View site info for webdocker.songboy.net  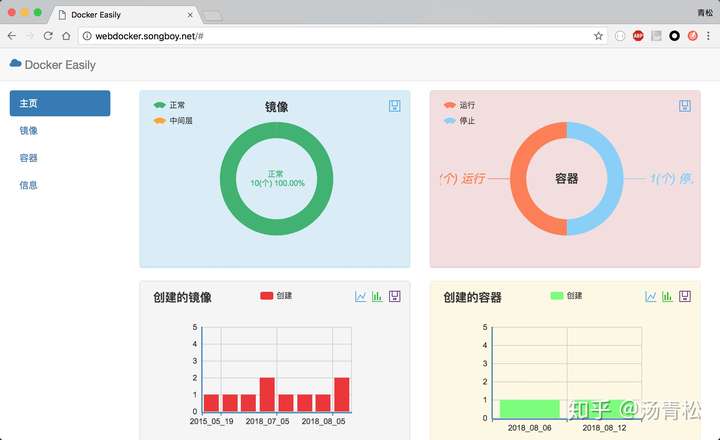87,36
